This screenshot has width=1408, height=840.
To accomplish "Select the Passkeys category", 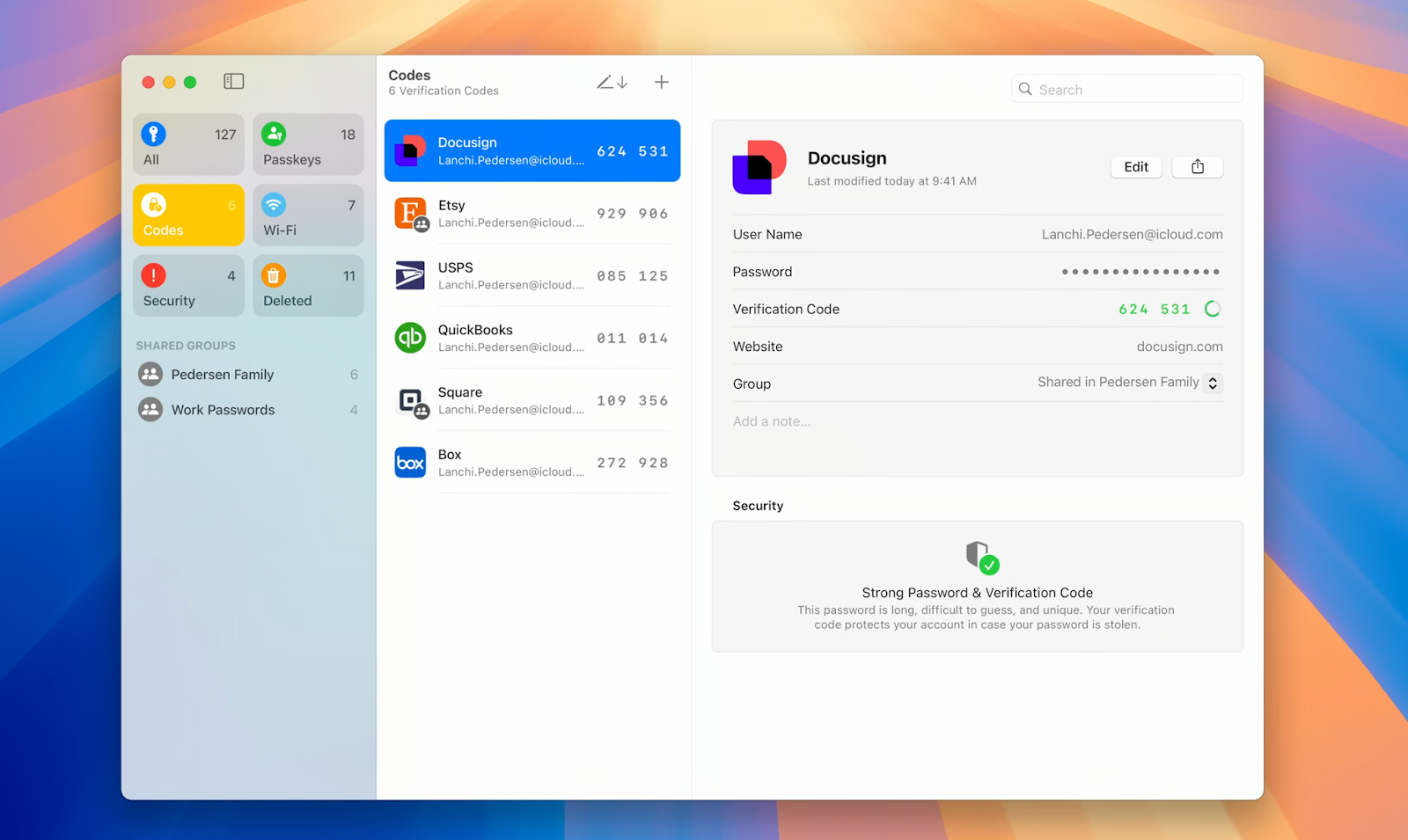I will pyautogui.click(x=308, y=144).
